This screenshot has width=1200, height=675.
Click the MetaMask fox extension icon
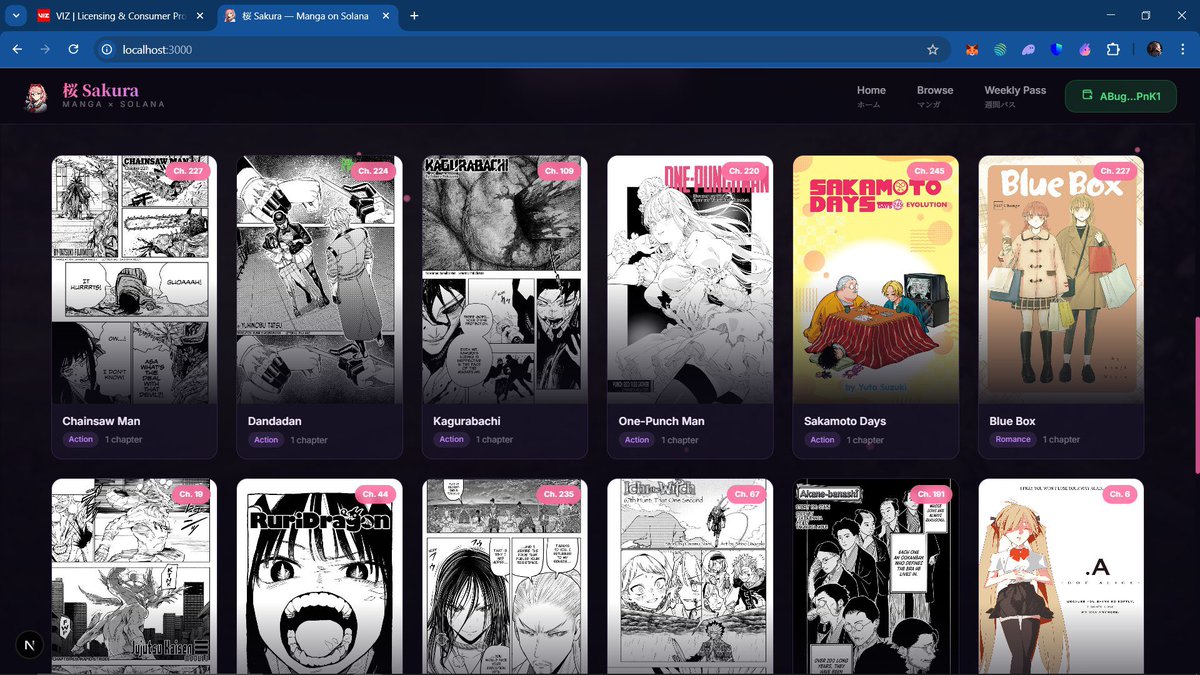(971, 49)
